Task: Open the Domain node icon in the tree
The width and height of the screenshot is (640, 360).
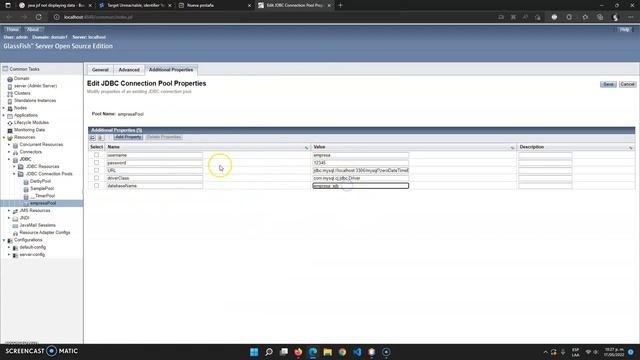Action: (10, 79)
